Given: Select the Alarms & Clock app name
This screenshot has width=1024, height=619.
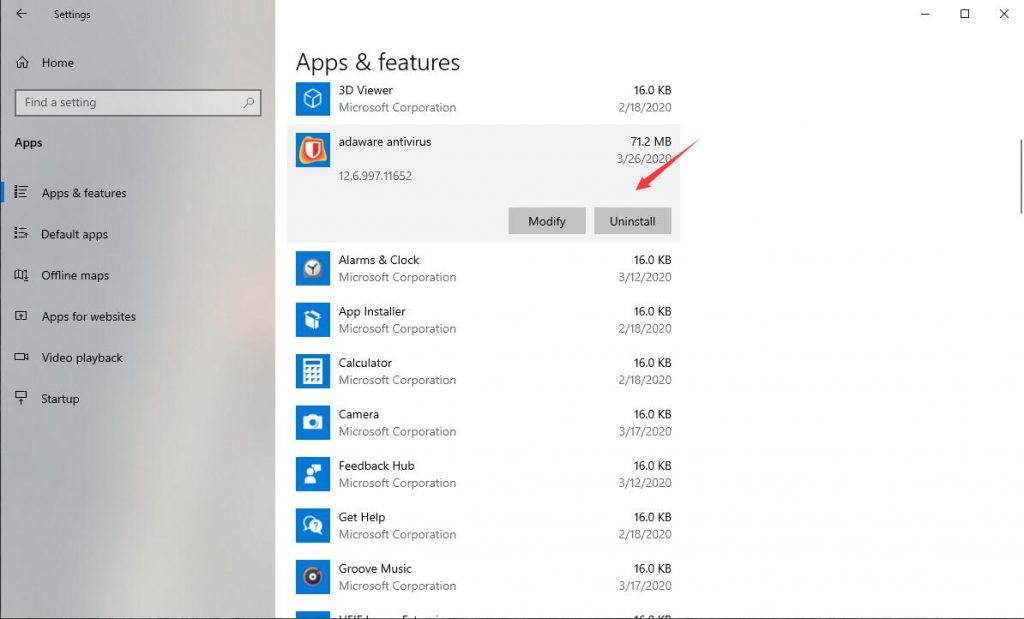Looking at the screenshot, I should coord(379,260).
